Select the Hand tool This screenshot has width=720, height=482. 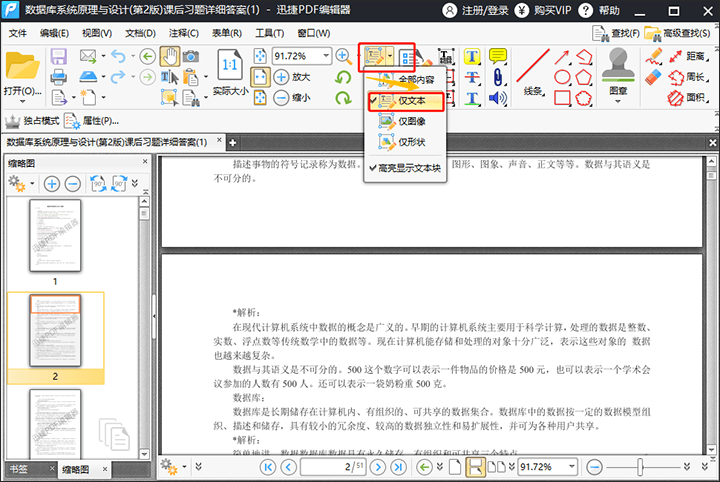(x=170, y=55)
